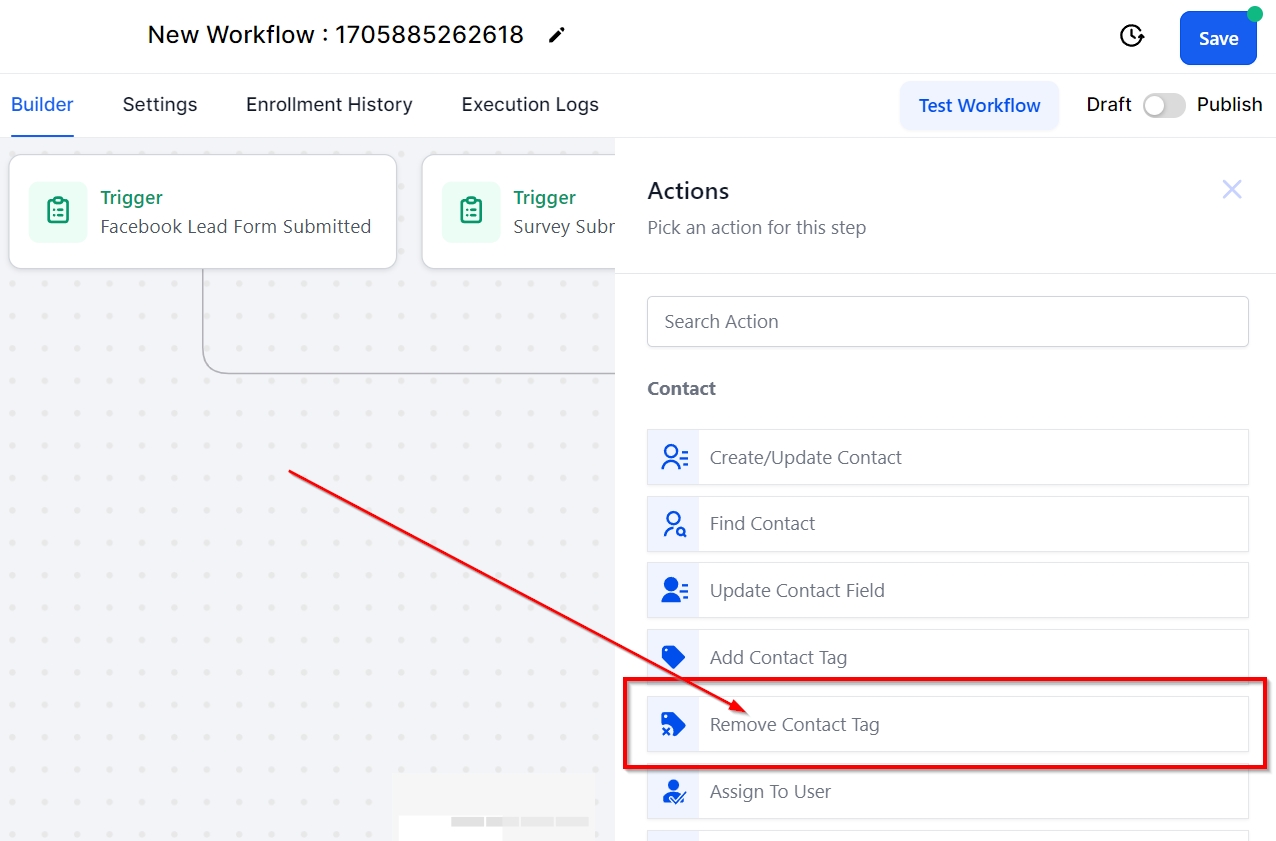The image size is (1276, 841).
Task: Click the pencil icon to rename workflow
Action: (557, 36)
